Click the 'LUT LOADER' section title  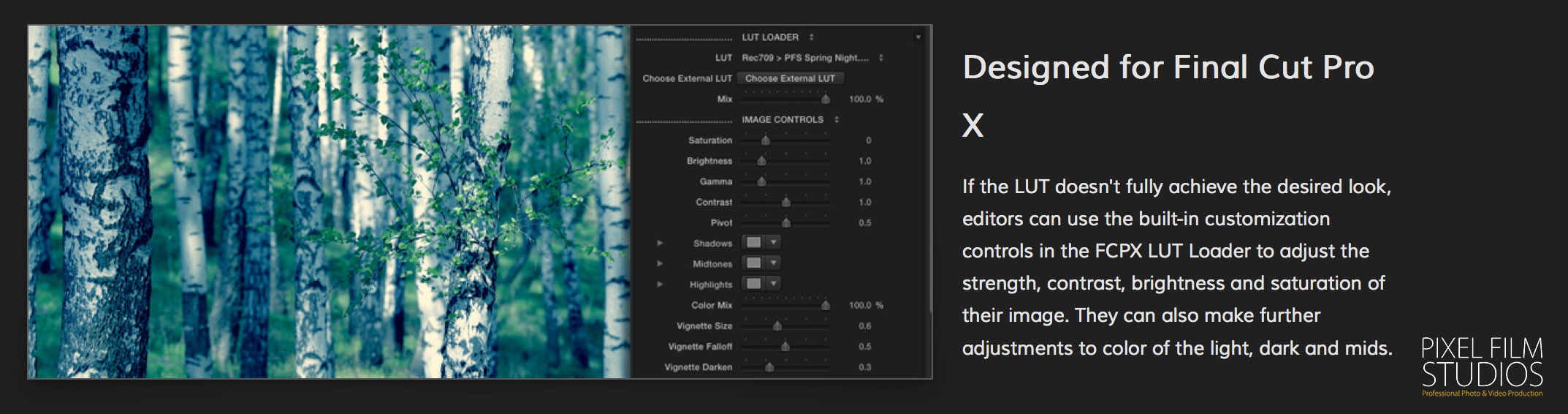(770, 37)
